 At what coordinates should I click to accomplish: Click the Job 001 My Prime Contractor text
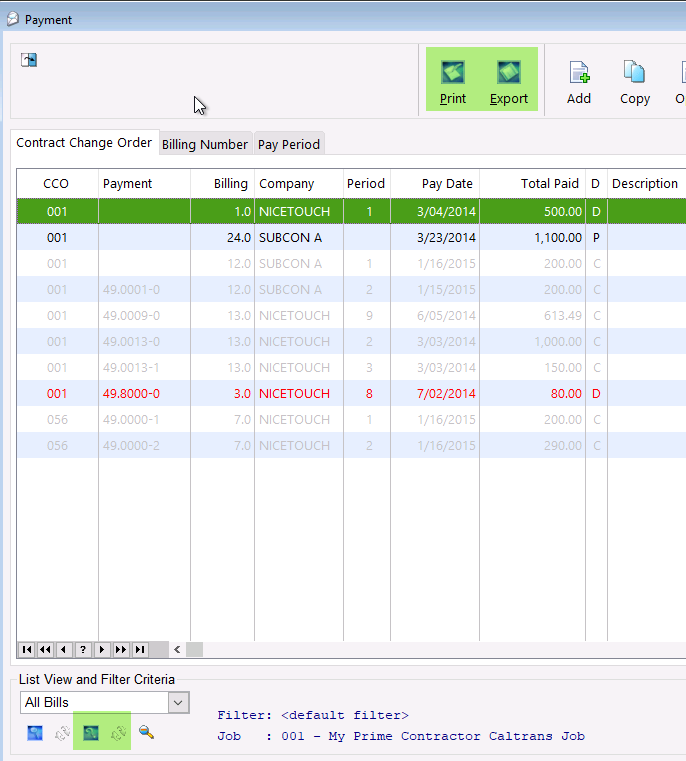click(401, 736)
